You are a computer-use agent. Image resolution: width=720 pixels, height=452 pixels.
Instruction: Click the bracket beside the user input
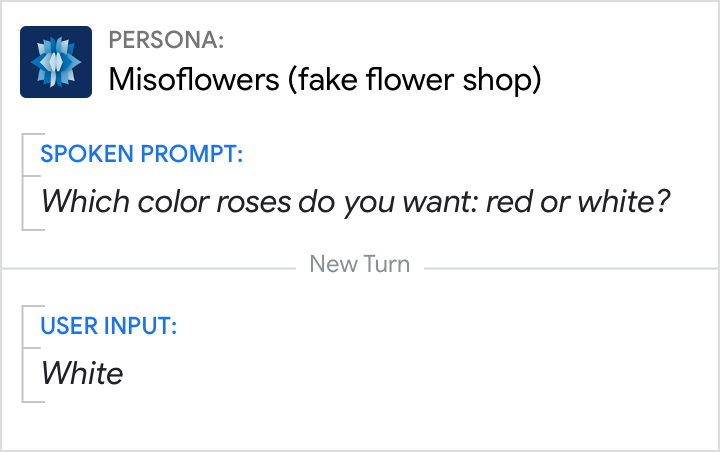pos(24,353)
